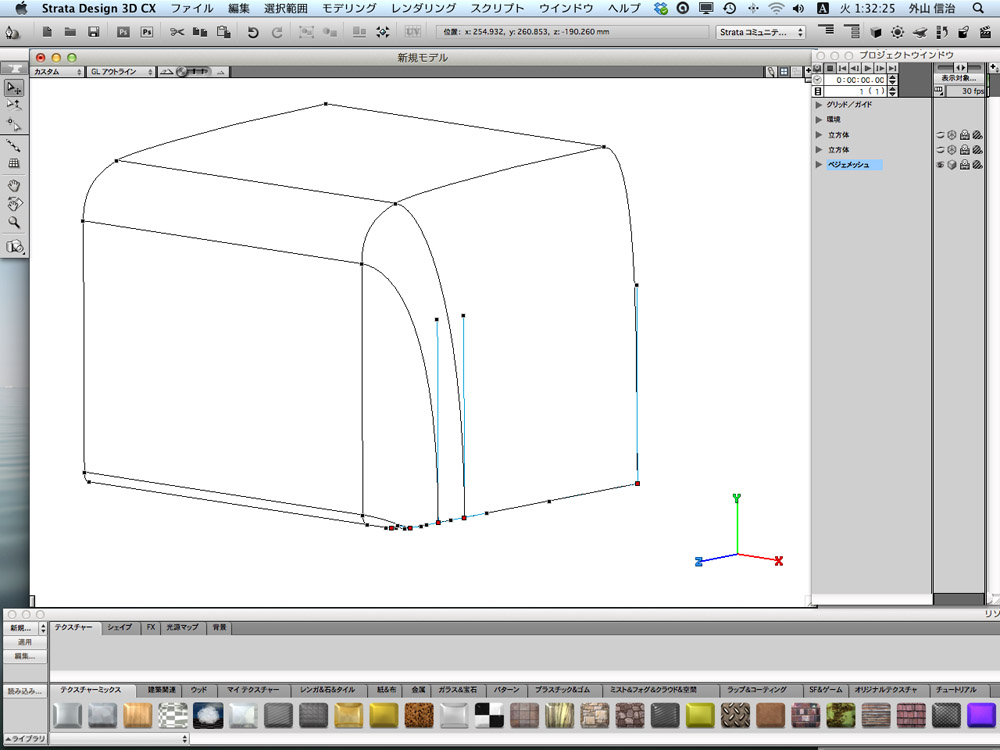
Task: Switch to the 光源マップ tab
Action: tap(182, 628)
